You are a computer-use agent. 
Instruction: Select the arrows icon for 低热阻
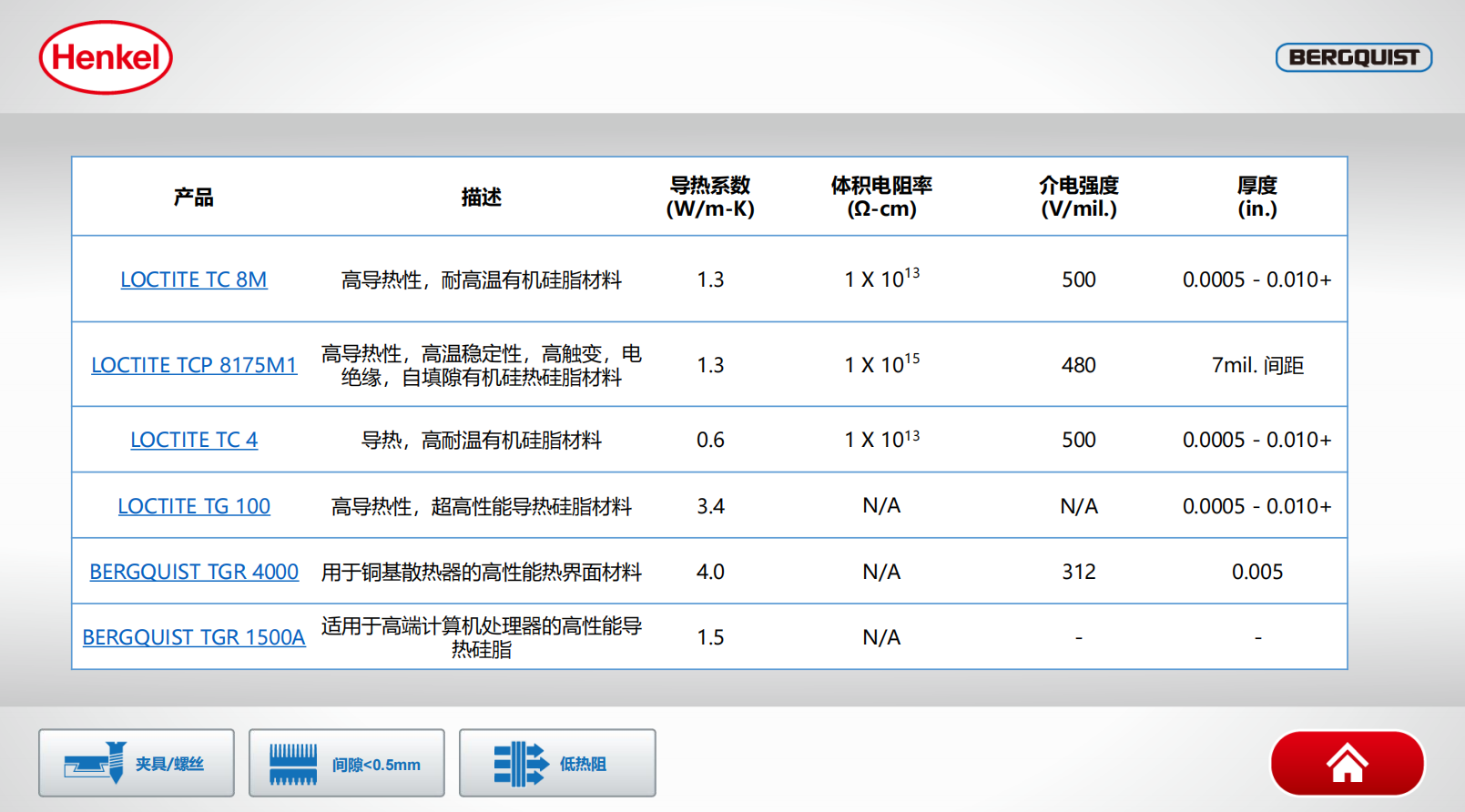[521, 764]
